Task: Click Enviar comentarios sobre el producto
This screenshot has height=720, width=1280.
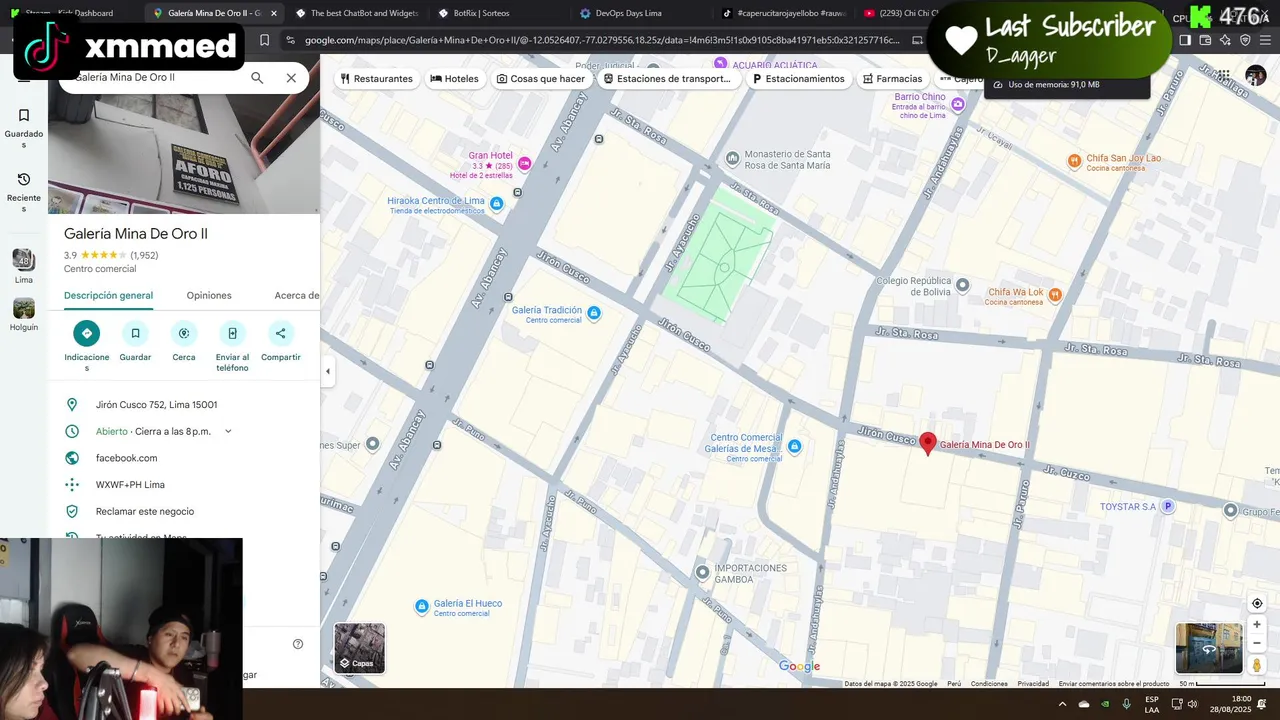Action: pos(1114,684)
